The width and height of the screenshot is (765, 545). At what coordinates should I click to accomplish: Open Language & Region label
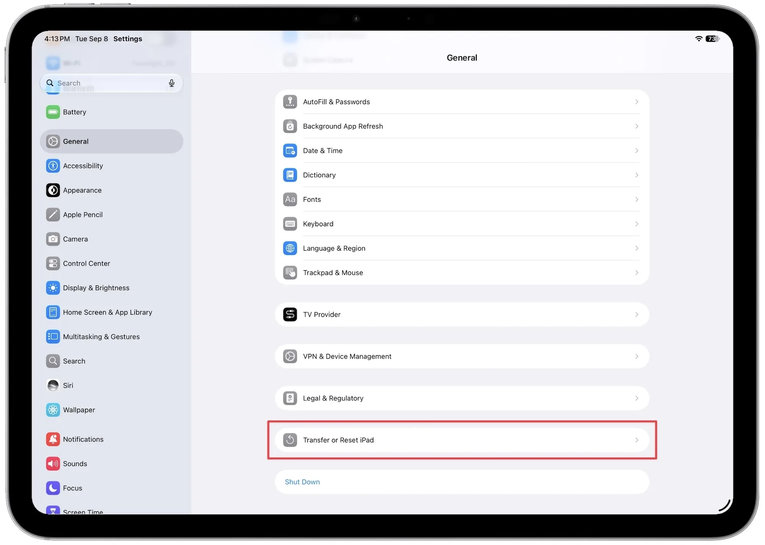[334, 248]
